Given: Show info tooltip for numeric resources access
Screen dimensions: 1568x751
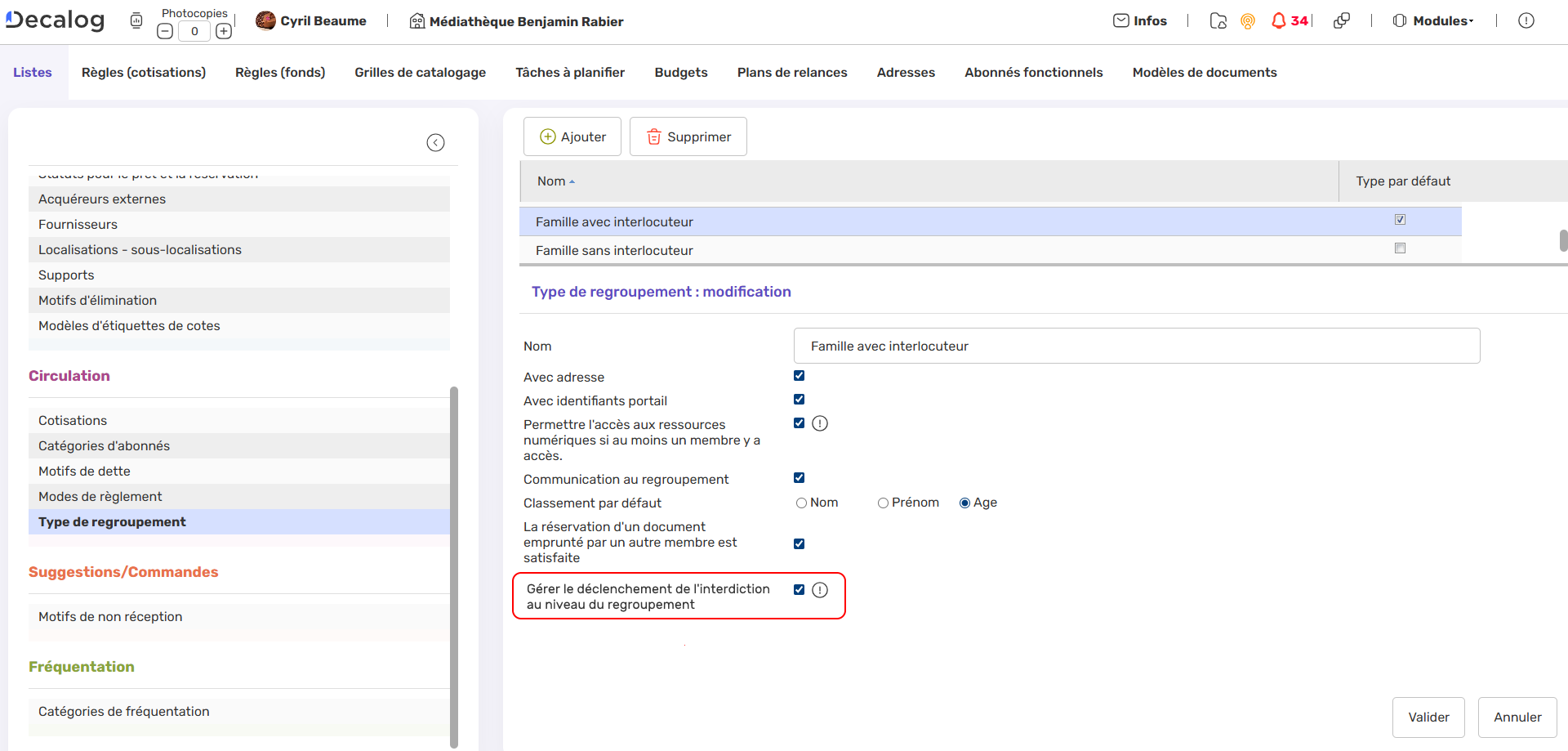Looking at the screenshot, I should click(820, 423).
